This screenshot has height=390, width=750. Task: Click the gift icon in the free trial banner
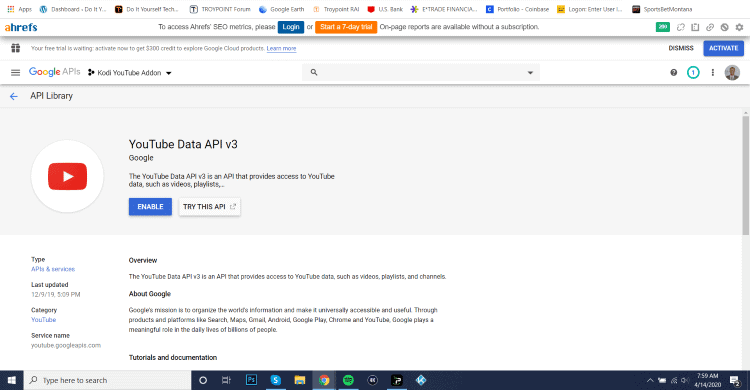[15, 48]
